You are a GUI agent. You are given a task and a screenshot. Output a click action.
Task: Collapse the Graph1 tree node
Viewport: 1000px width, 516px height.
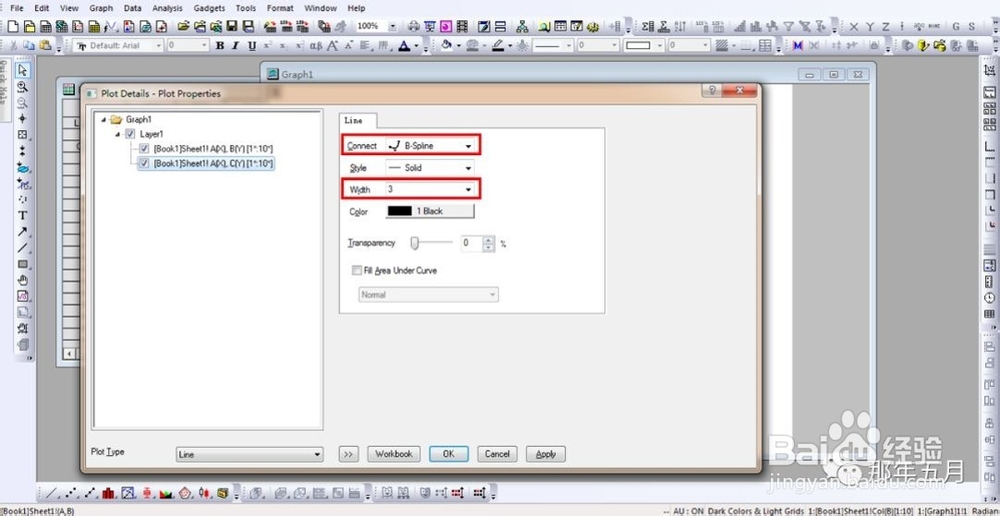[104, 119]
